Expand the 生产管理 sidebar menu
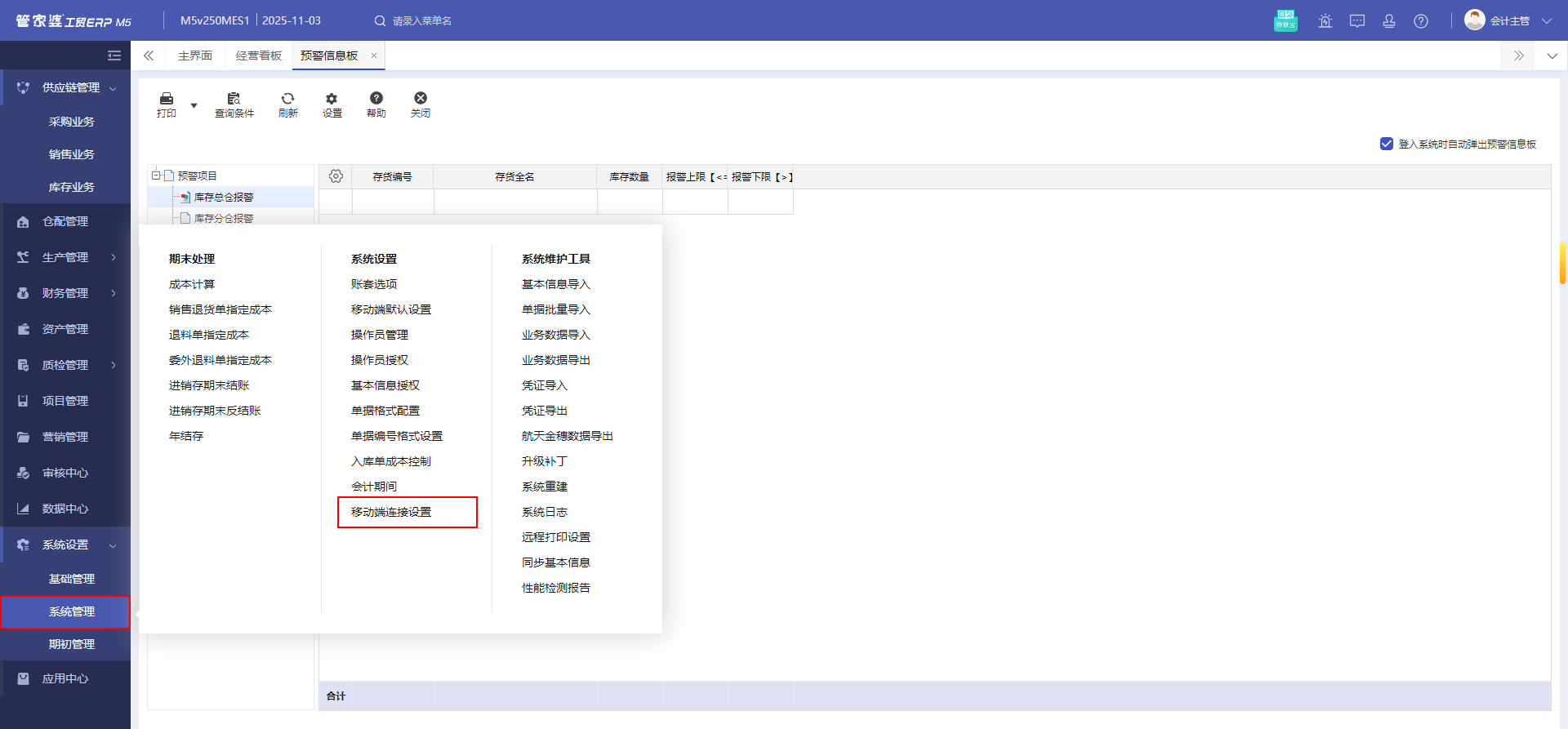This screenshot has height=729, width=1568. [65, 257]
